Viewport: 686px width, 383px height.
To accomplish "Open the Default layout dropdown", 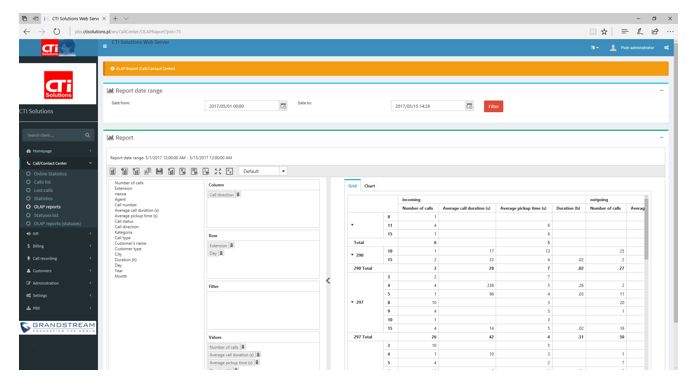I will pyautogui.click(x=263, y=171).
